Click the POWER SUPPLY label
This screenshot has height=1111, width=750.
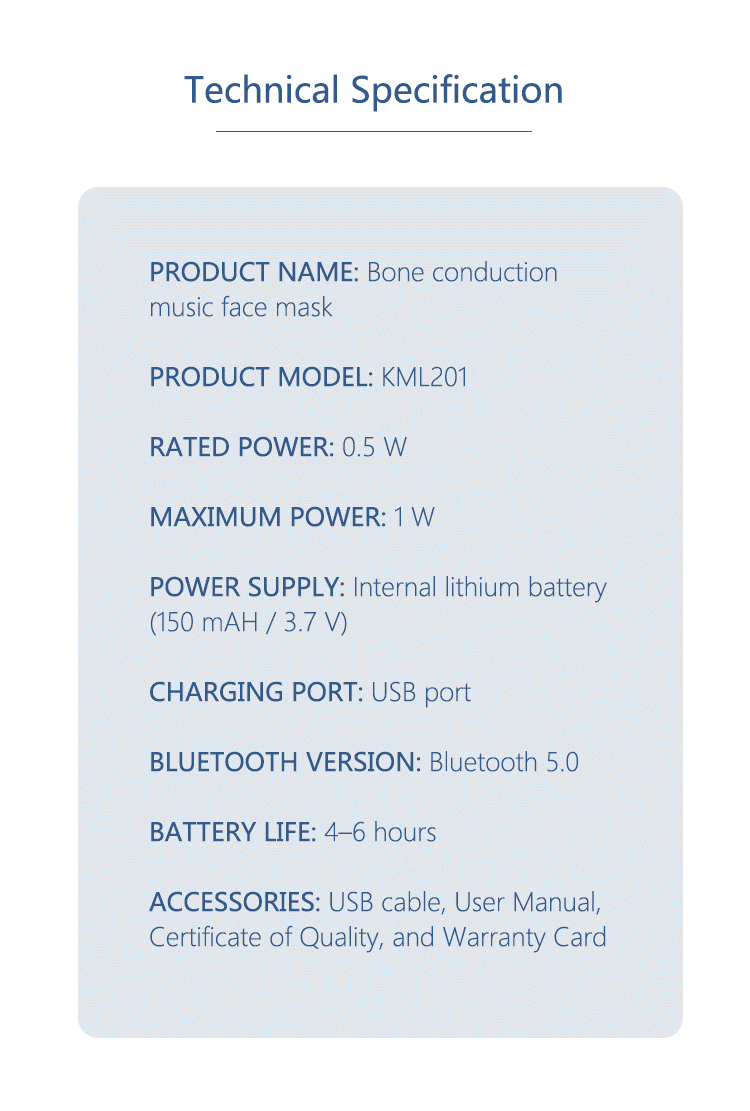[247, 587]
